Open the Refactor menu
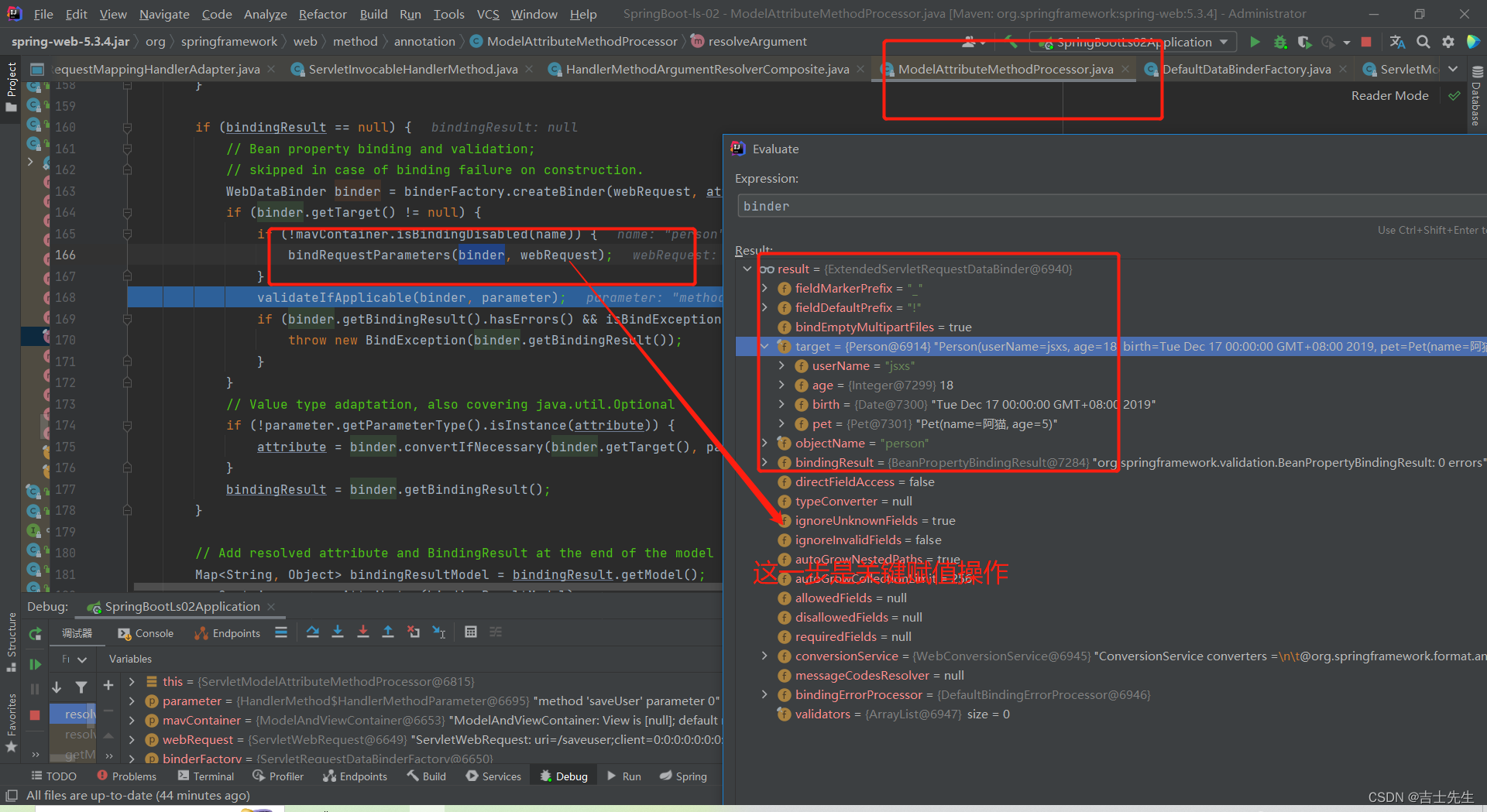This screenshot has height=812, width=1487. (322, 14)
